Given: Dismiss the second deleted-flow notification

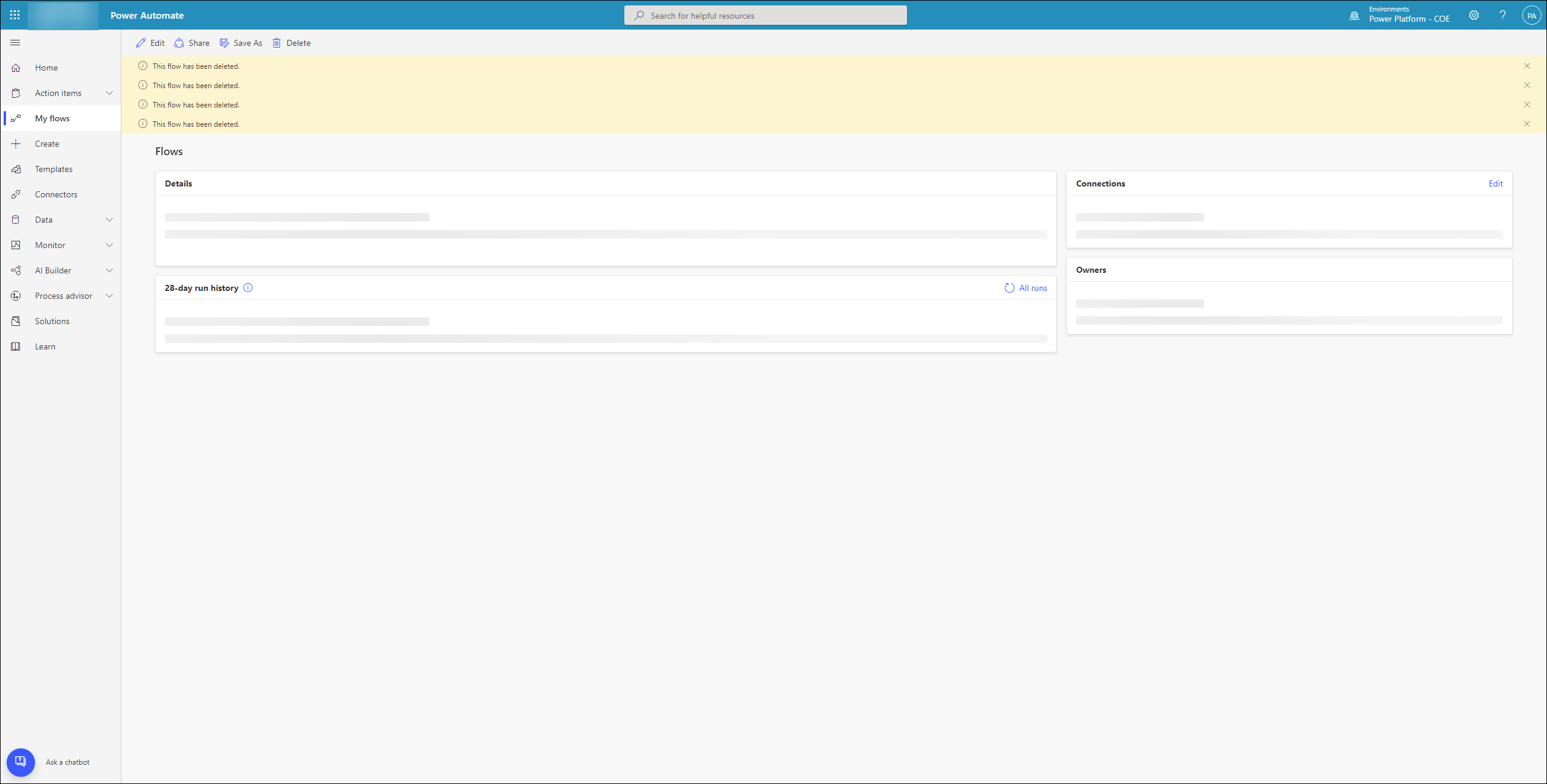Looking at the screenshot, I should point(1526,85).
